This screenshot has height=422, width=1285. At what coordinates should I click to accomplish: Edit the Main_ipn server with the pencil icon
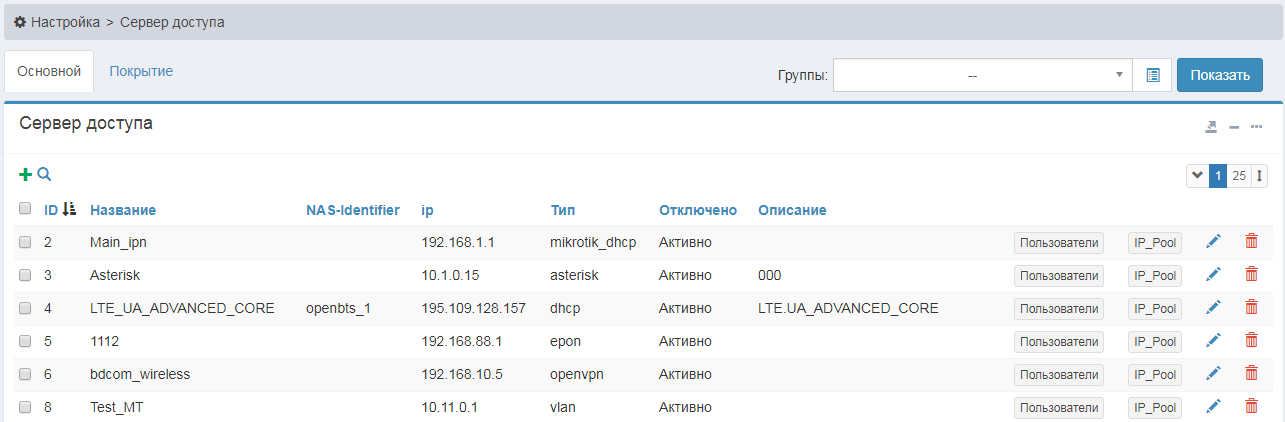(x=1213, y=242)
